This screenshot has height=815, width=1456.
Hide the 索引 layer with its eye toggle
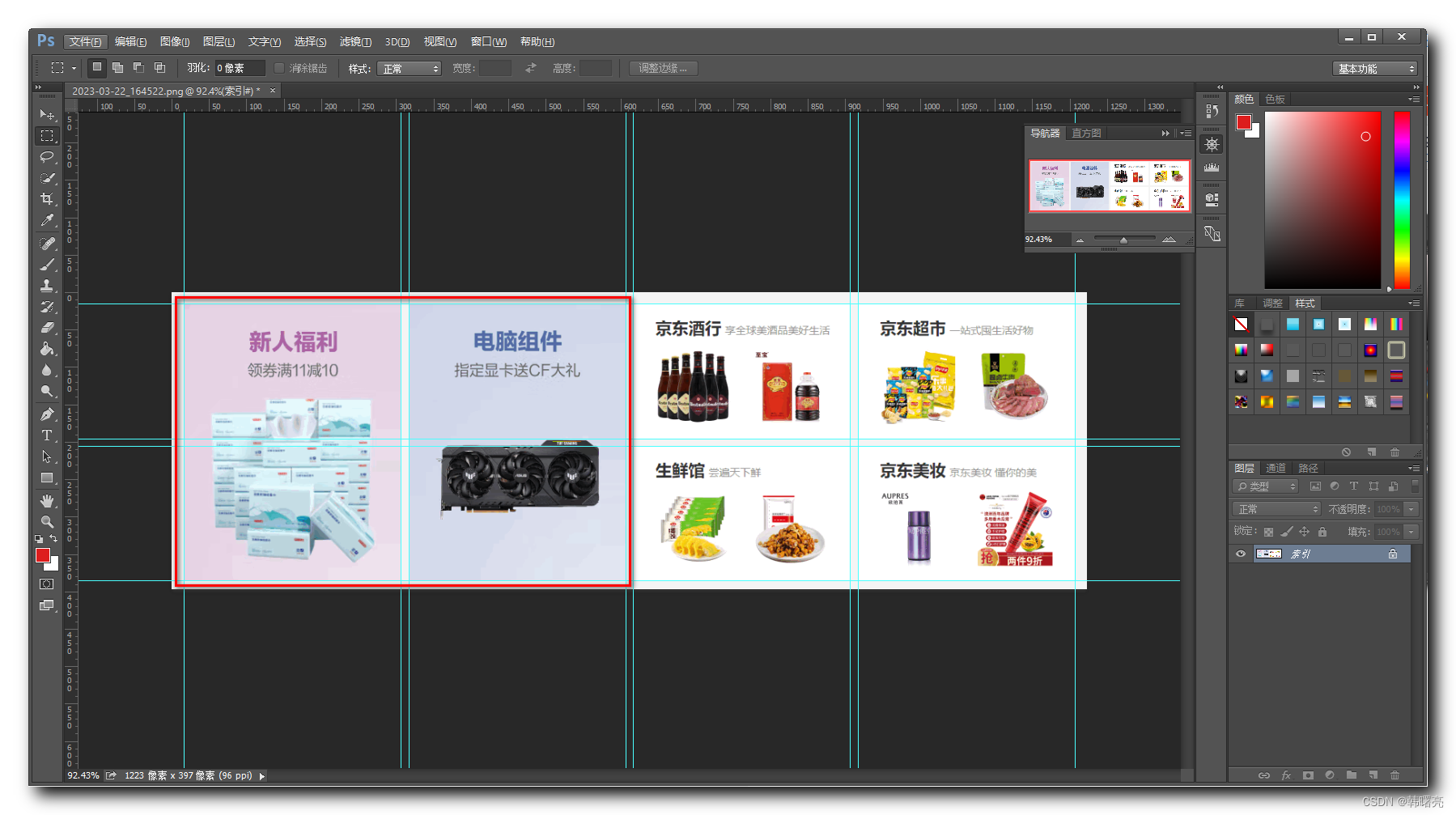pyautogui.click(x=1240, y=554)
